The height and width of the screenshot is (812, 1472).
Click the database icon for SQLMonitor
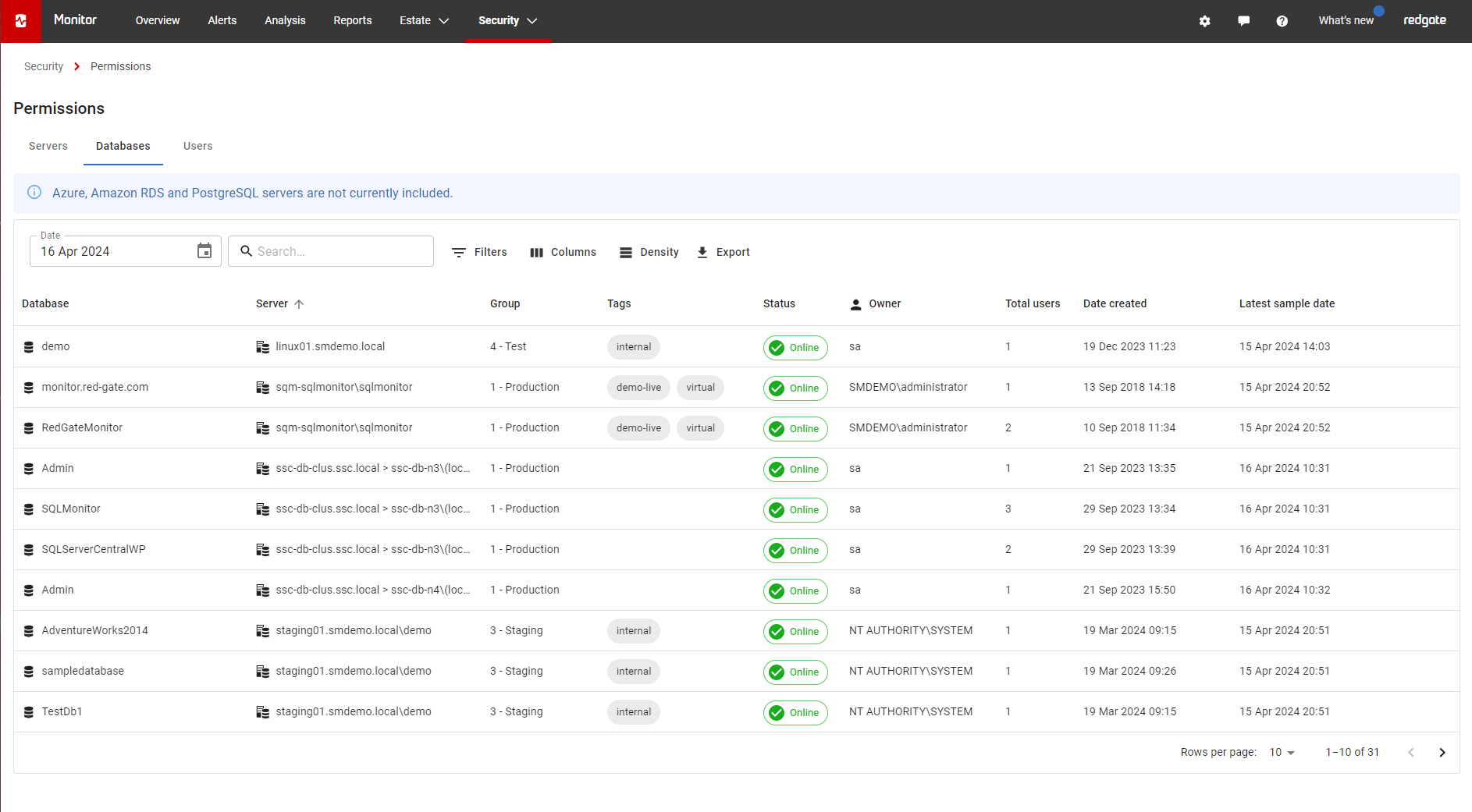(29, 509)
